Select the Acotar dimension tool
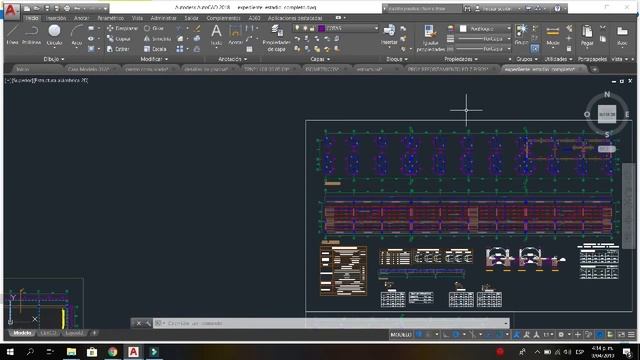640x360 pixels. 235,35
